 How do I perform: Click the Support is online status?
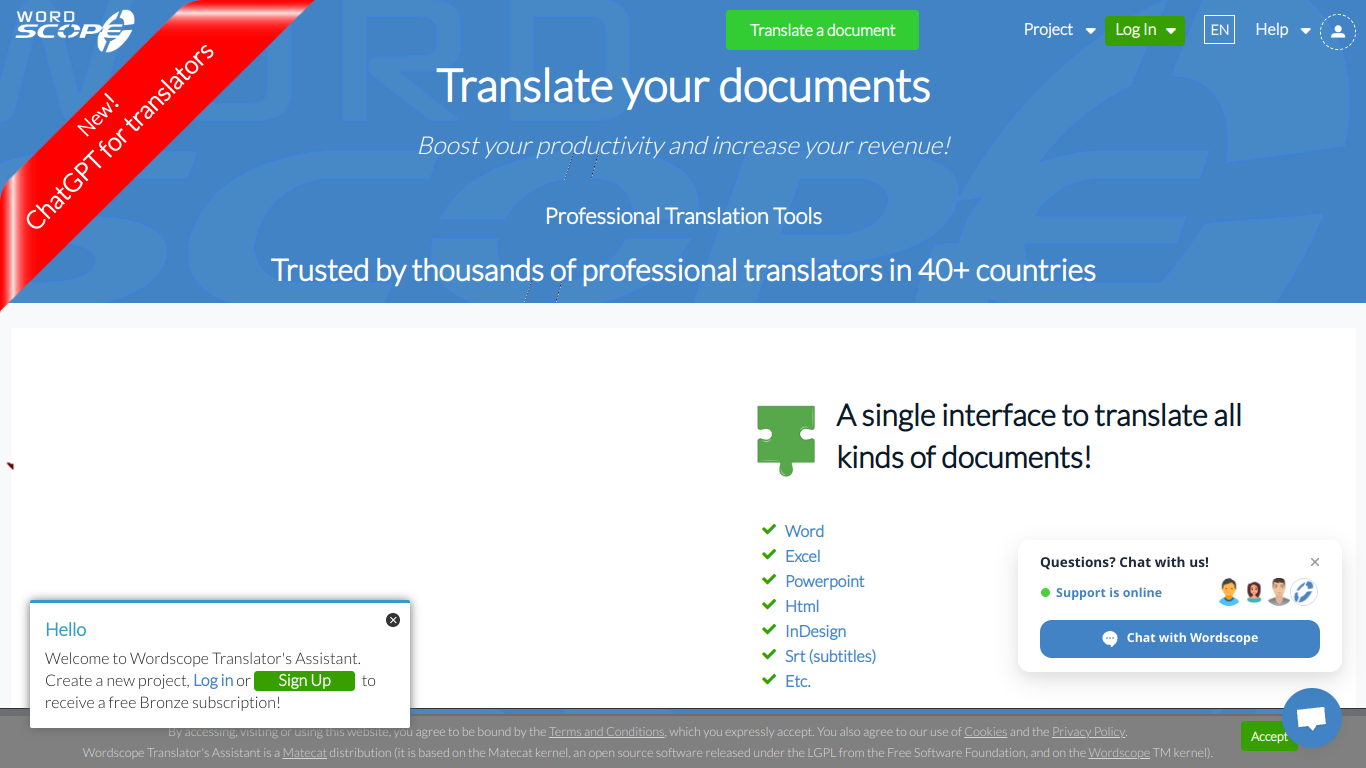tap(1101, 593)
